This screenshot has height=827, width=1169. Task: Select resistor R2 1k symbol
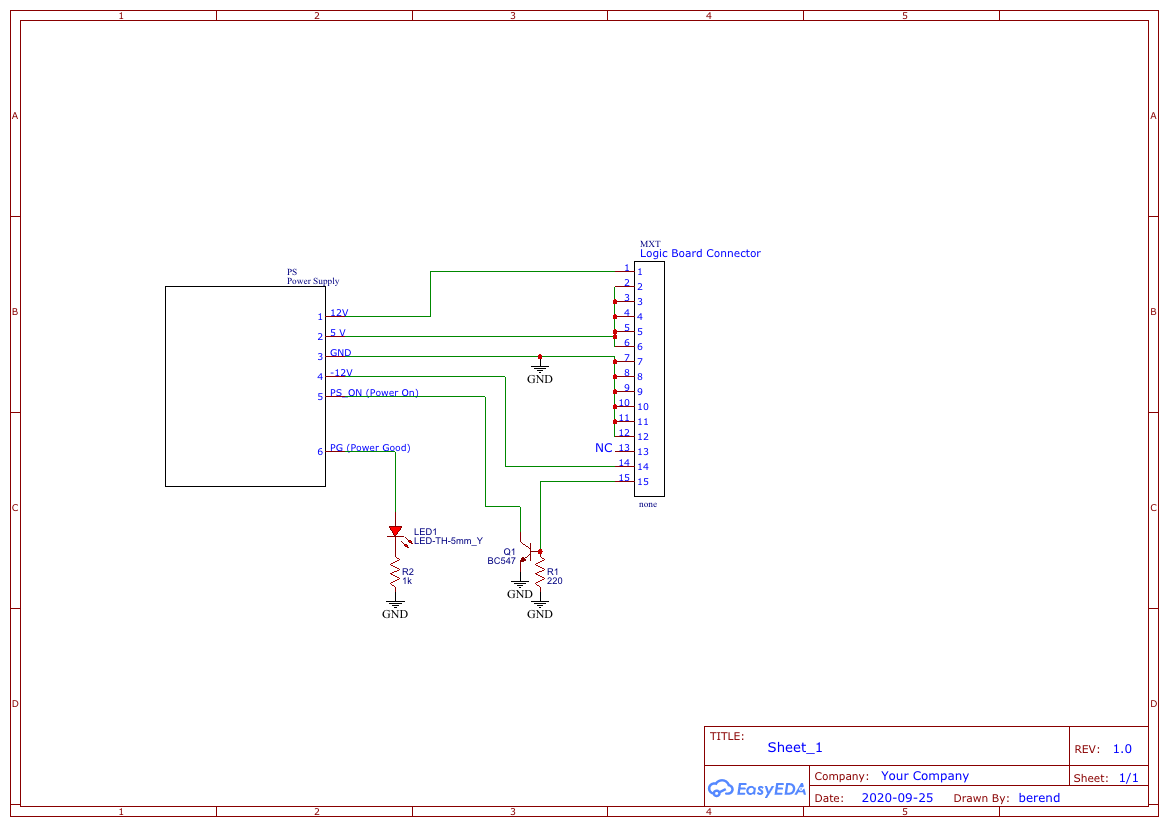[x=395, y=574]
